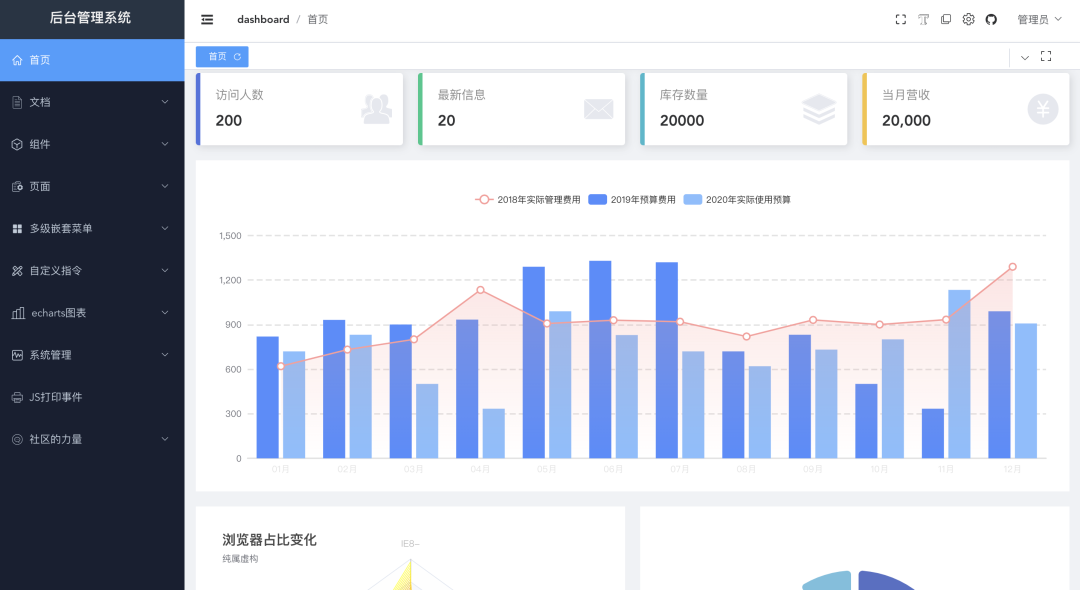Image resolution: width=1080 pixels, height=590 pixels.
Task: Toggle fullscreen mode in the header
Action: (x=900, y=18)
